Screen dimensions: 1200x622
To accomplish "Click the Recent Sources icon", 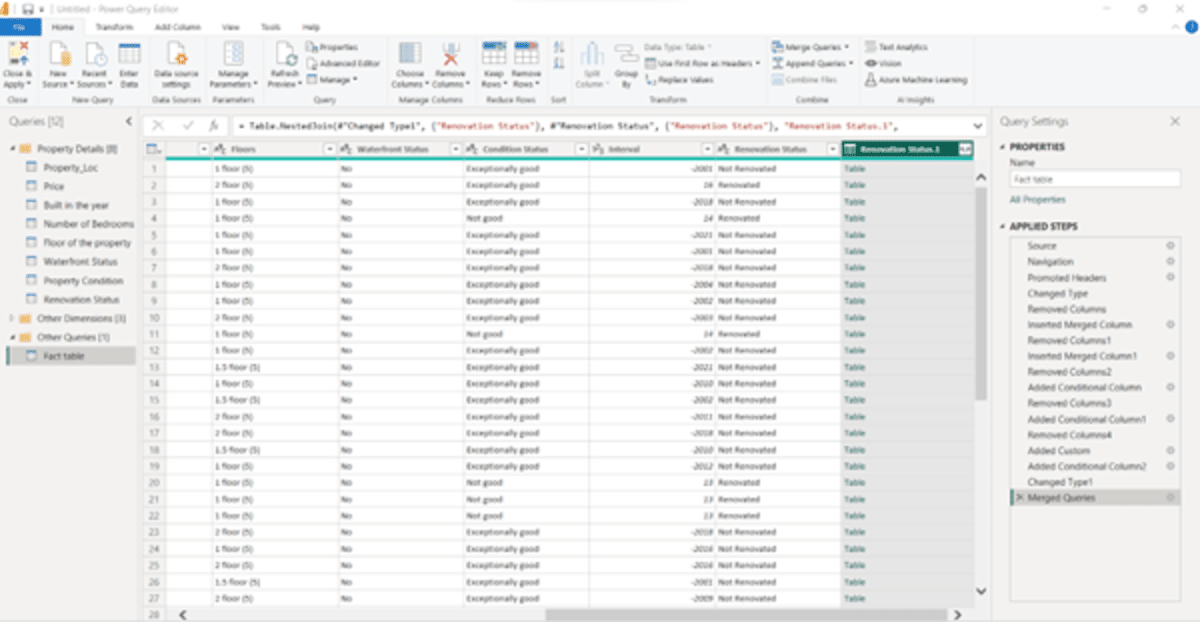I will [96, 55].
